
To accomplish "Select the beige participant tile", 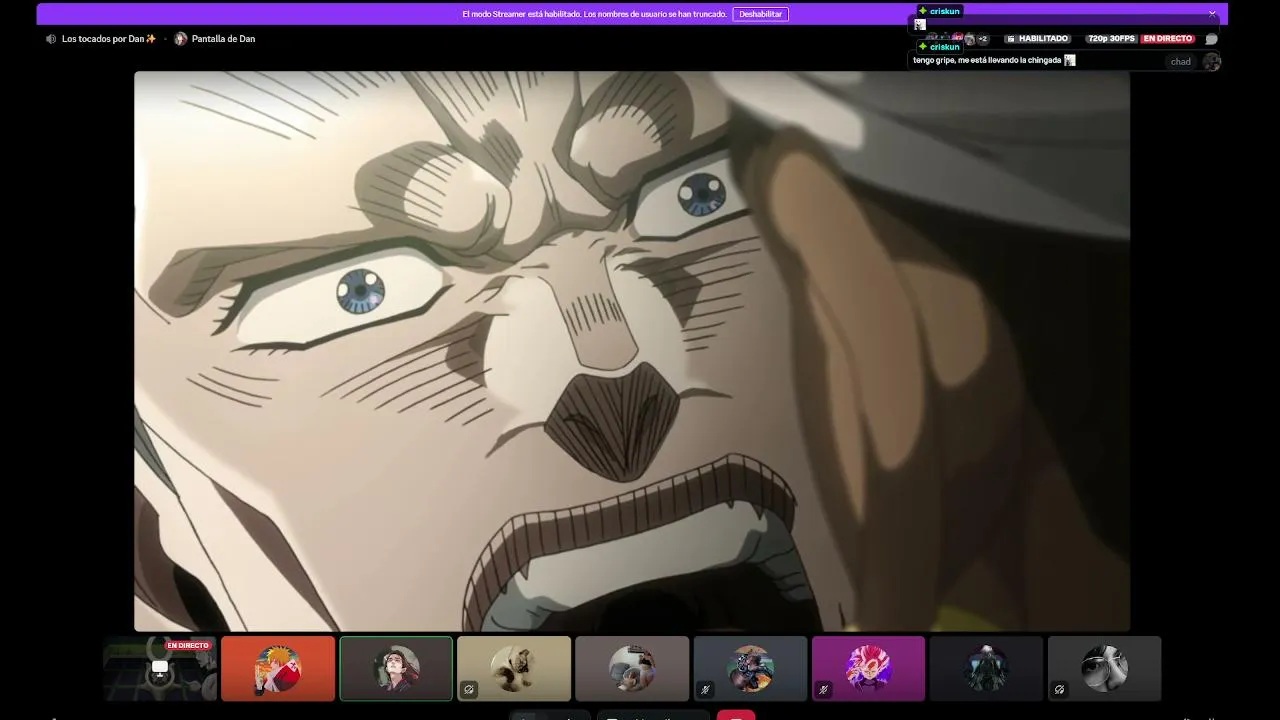I will (514, 668).
